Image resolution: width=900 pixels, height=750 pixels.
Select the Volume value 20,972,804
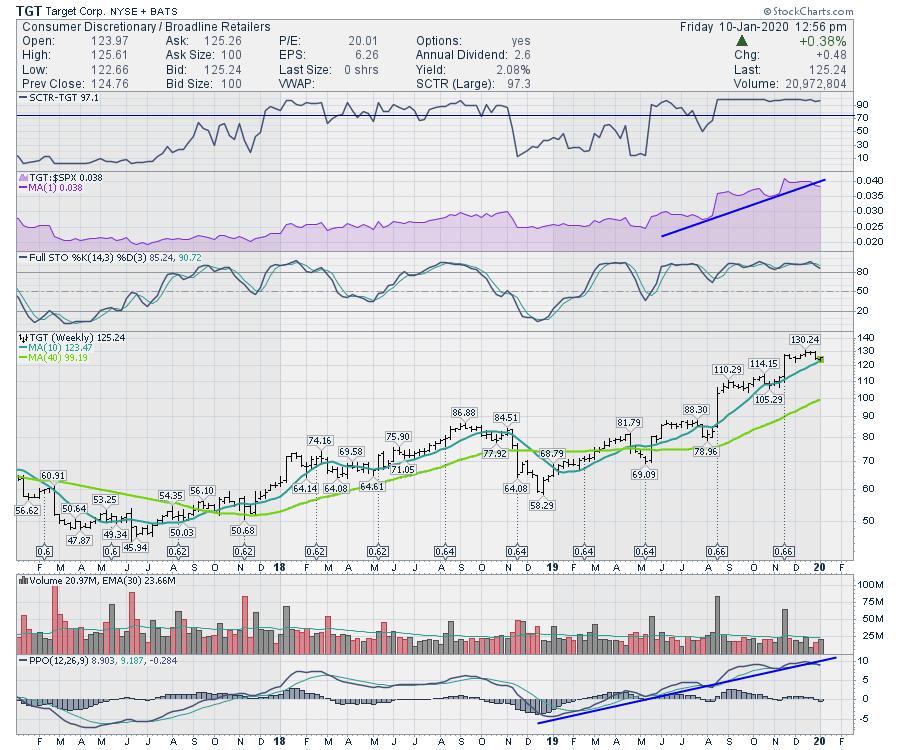click(x=816, y=84)
